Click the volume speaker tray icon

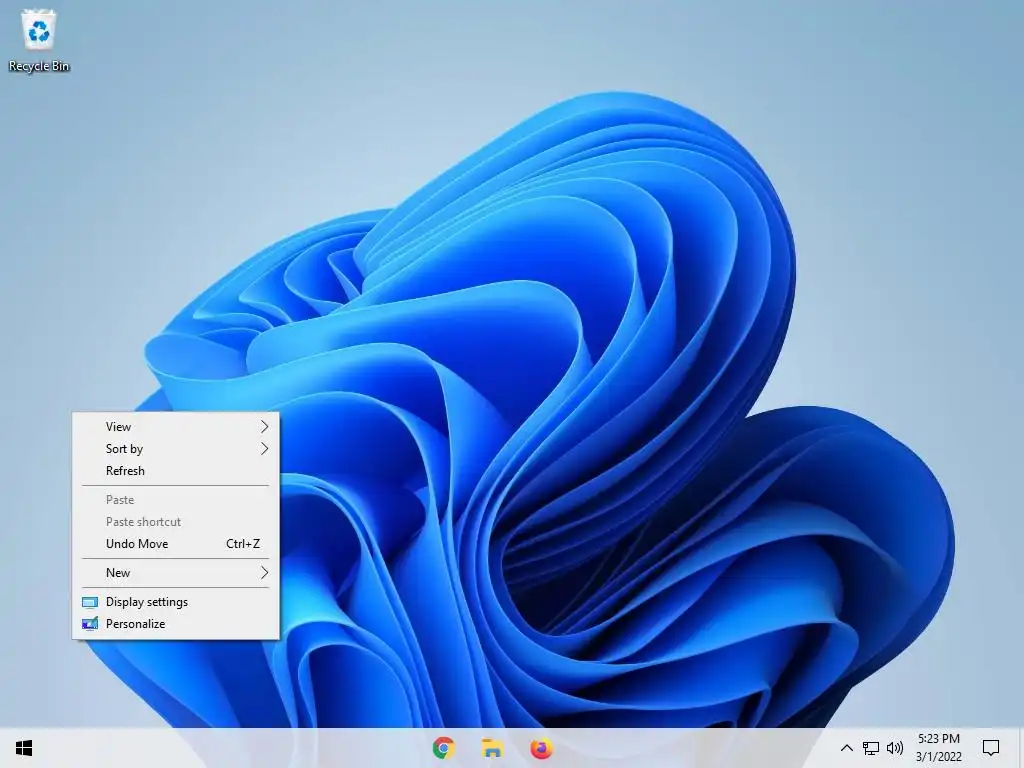click(x=895, y=748)
